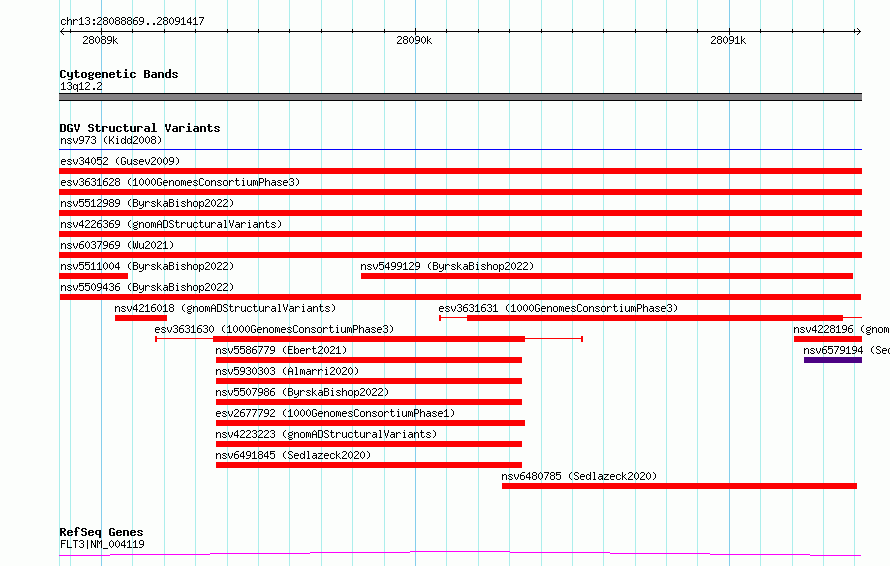Open esv3631628 (1000GenomesConsortiumPhase3) variant label
This screenshot has height=566, width=890.
[x=180, y=182]
